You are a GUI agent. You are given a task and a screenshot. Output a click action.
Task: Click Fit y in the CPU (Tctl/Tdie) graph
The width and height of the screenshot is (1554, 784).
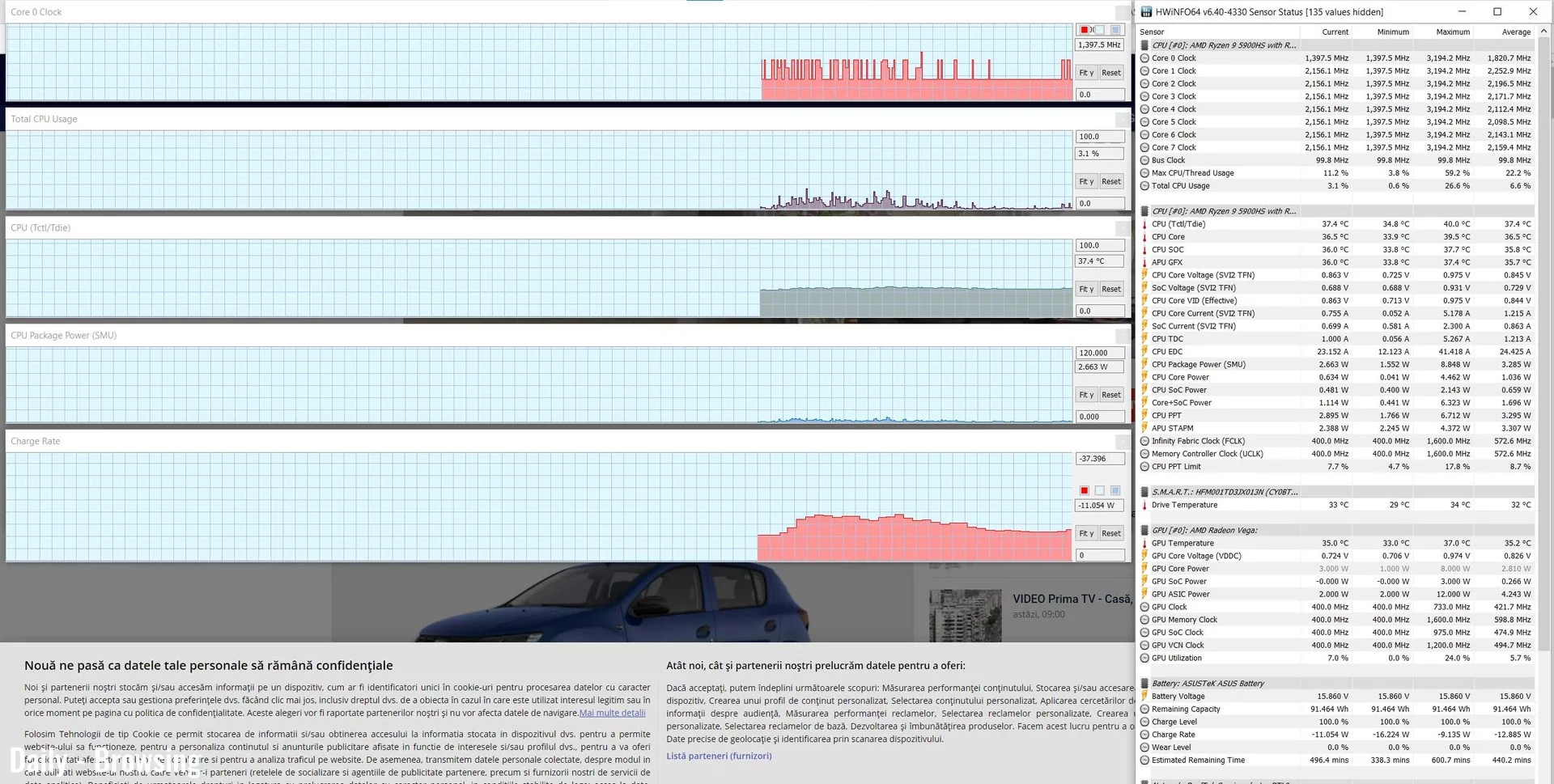1086,289
